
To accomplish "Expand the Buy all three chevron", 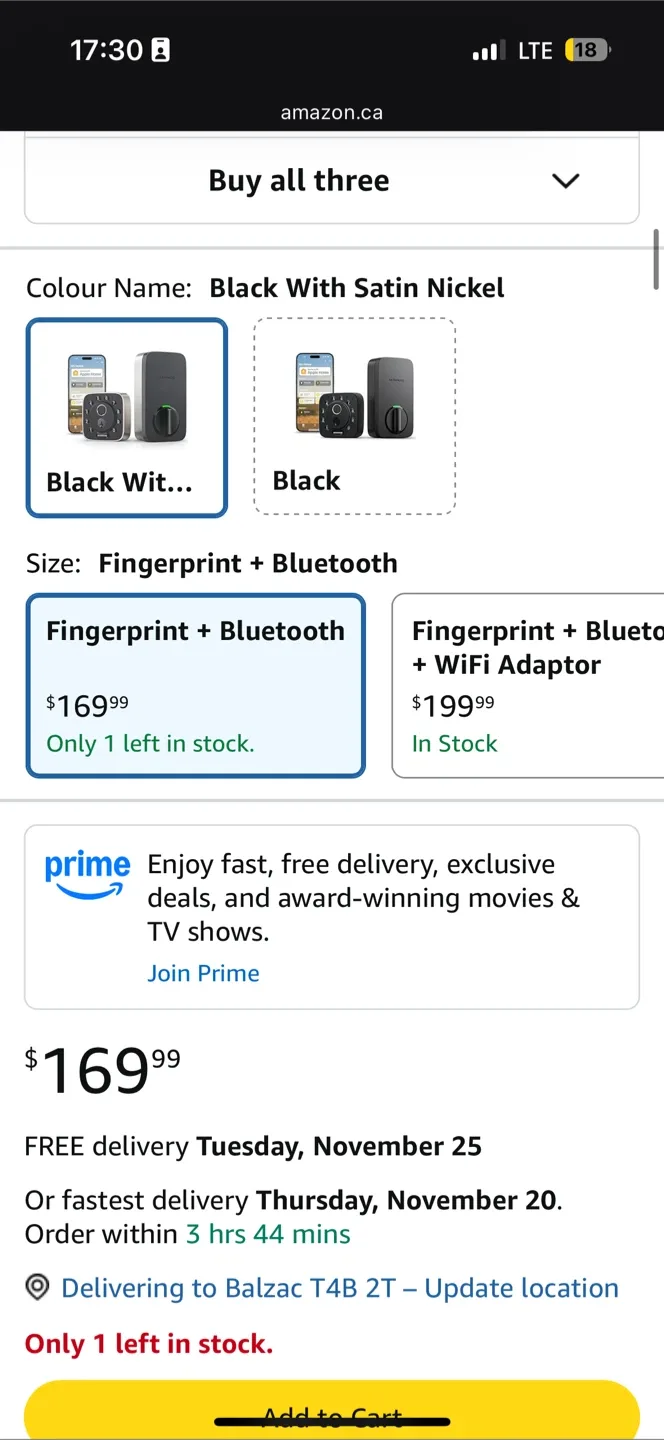I will [565, 181].
